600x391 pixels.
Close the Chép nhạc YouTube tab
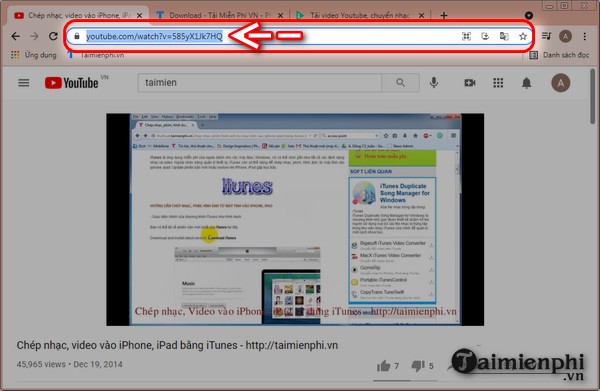(x=139, y=16)
